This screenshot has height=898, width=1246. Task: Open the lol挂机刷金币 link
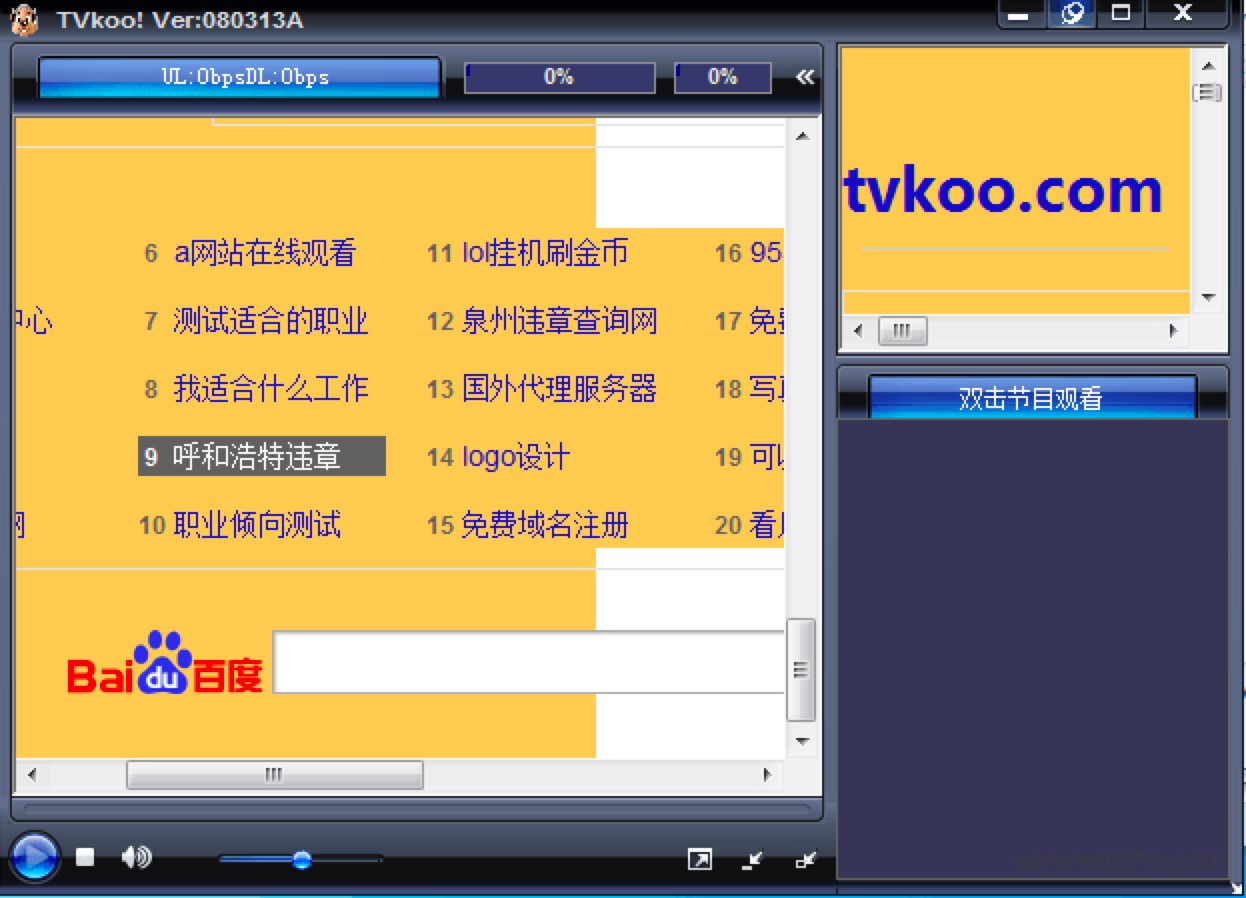(543, 253)
